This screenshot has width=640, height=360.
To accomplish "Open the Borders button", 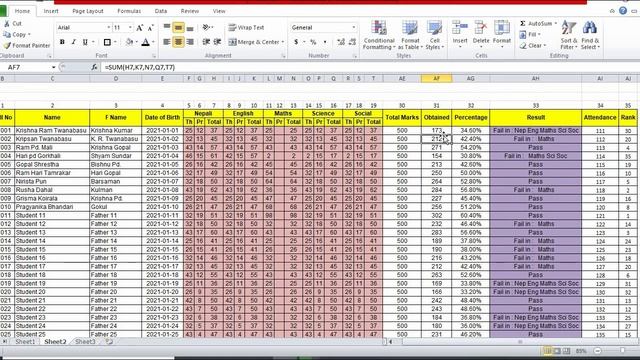I will [x=107, y=42].
